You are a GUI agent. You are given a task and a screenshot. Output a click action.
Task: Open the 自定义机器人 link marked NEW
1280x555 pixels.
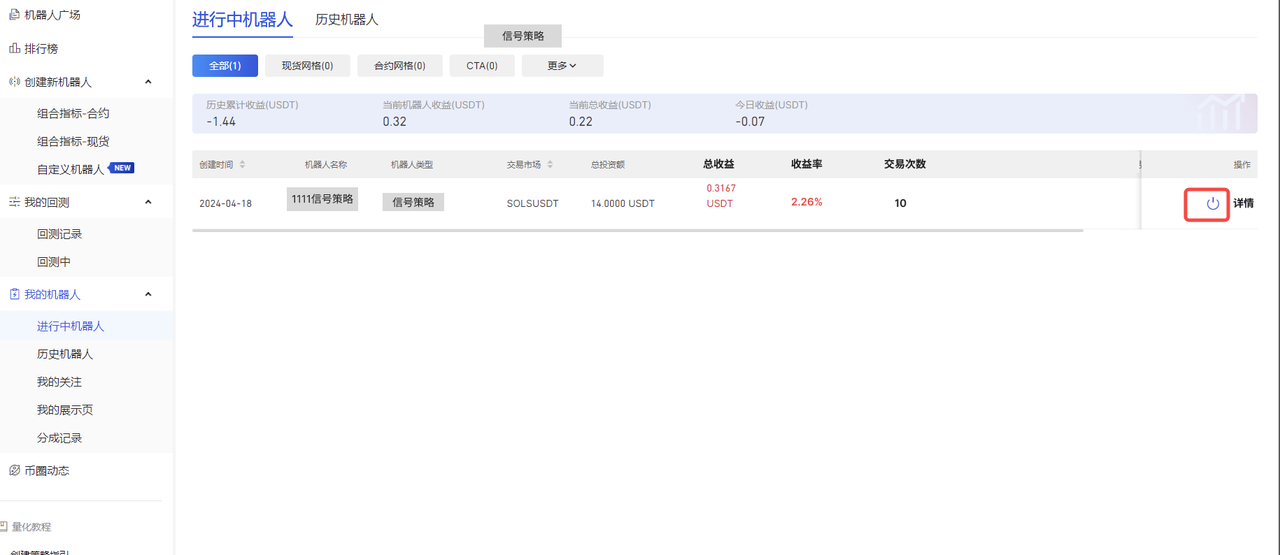(70, 169)
